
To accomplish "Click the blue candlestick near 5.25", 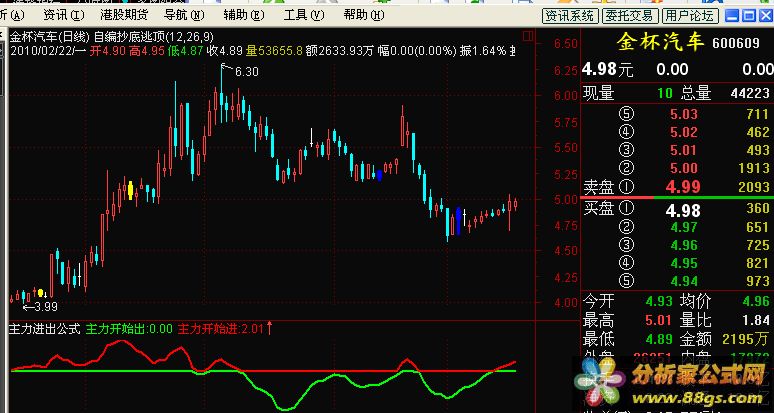I will pos(379,175).
